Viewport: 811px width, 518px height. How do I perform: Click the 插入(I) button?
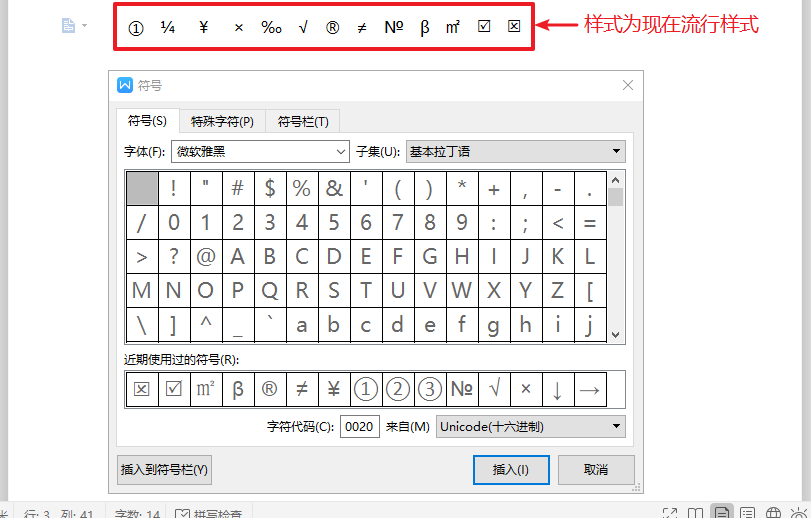pyautogui.click(x=510, y=469)
